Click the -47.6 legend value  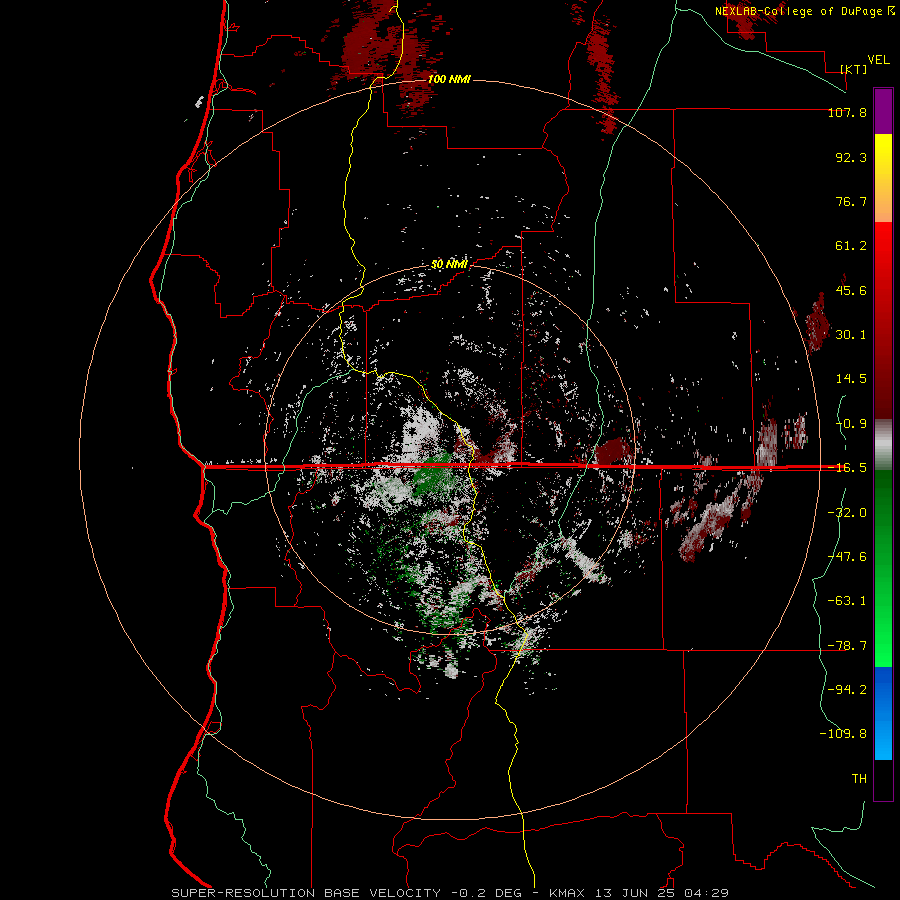(847, 557)
